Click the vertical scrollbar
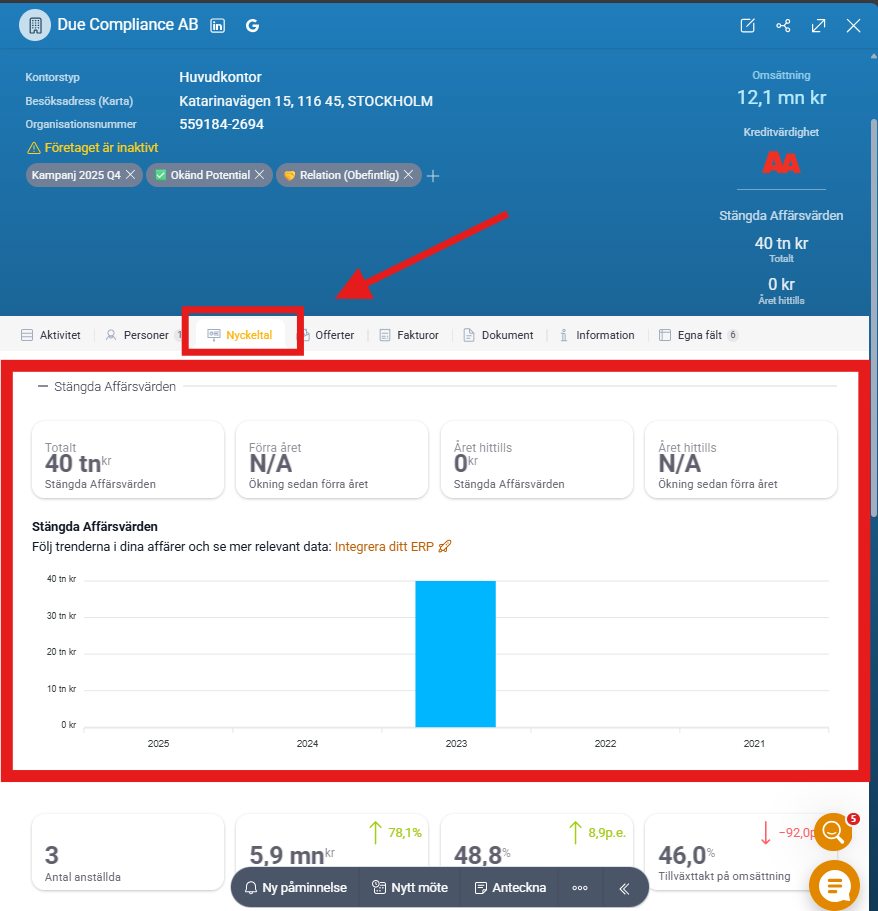Viewport: 878px width, 911px height. click(x=873, y=317)
